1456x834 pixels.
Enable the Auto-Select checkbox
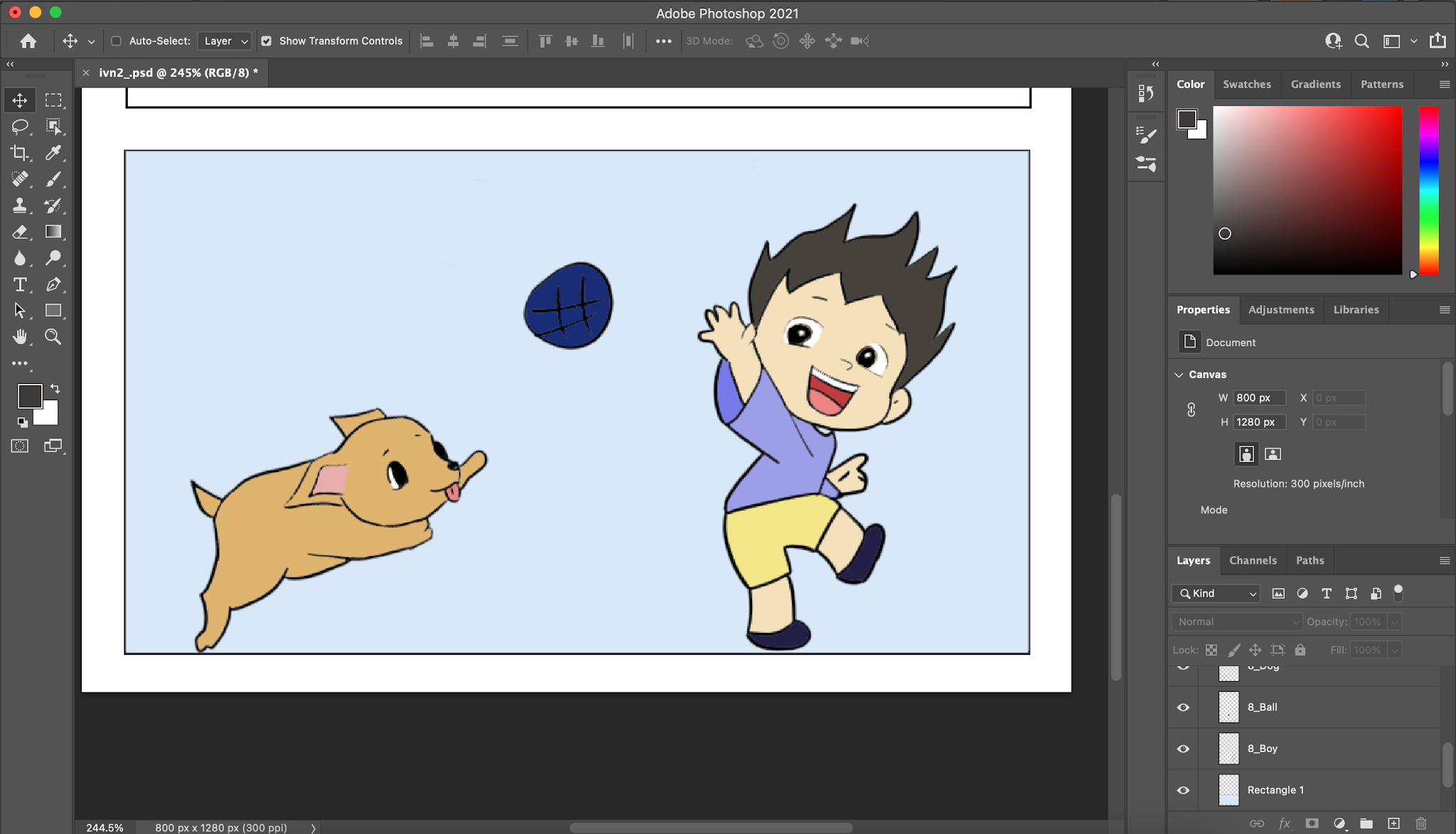coord(117,41)
